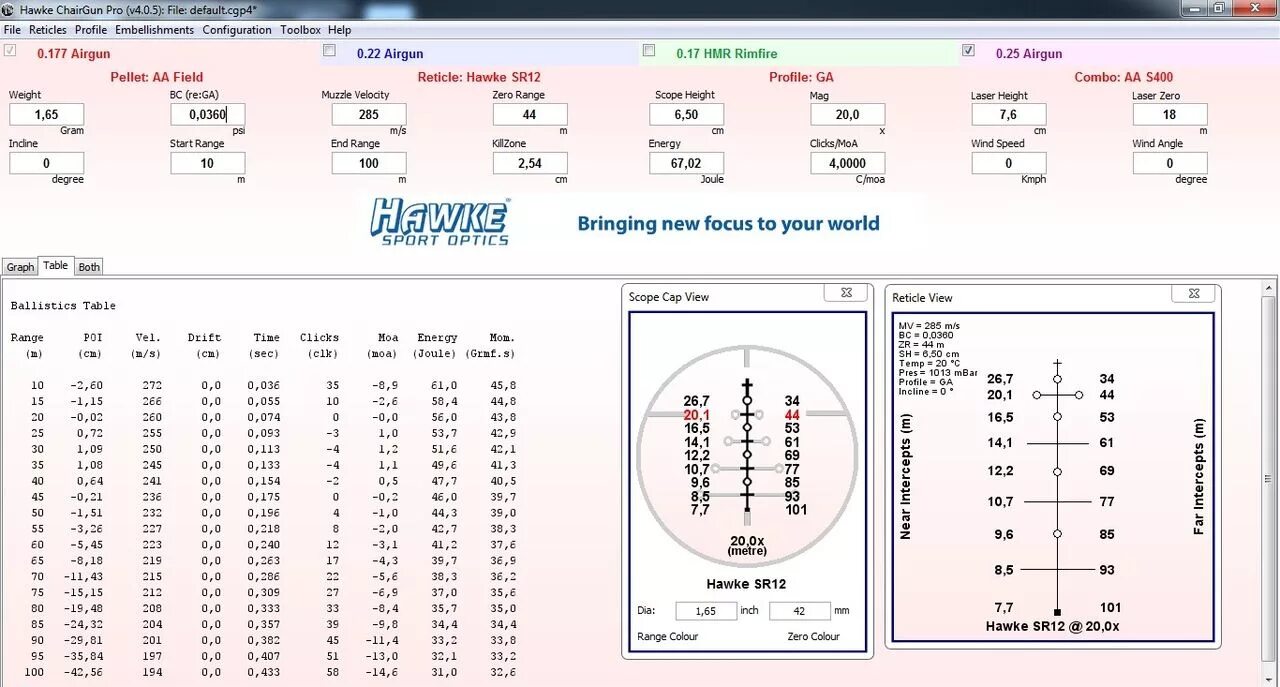Edit the Laser Zero field
Screen dimensions: 1280x687
pyautogui.click(x=1169, y=115)
